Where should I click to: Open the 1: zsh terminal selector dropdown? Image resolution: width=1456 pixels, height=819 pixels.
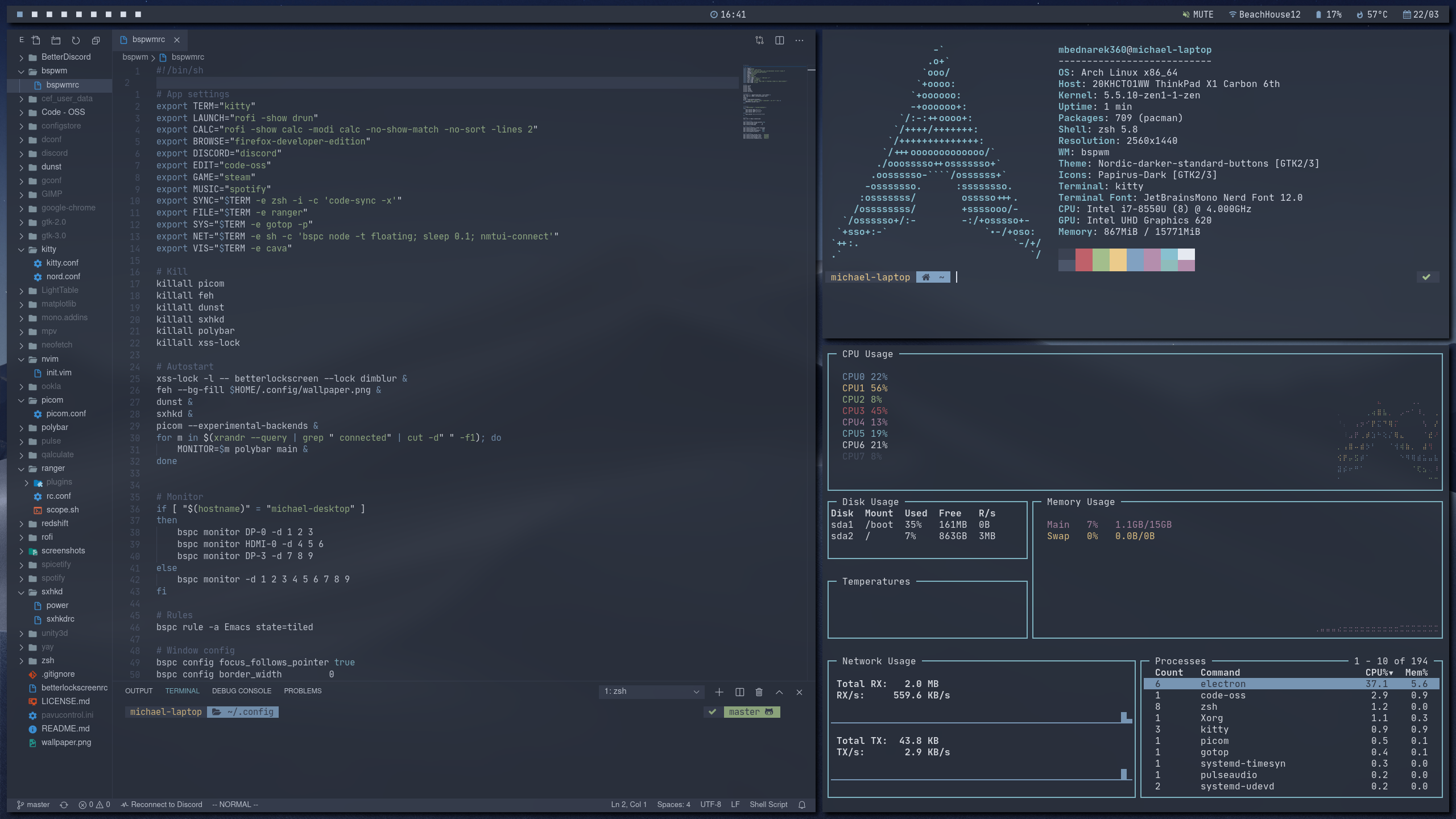(x=651, y=692)
